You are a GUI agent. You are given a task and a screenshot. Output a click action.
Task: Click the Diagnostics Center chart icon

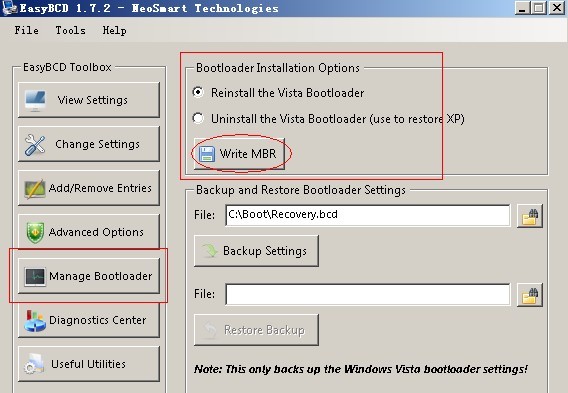tap(35, 321)
